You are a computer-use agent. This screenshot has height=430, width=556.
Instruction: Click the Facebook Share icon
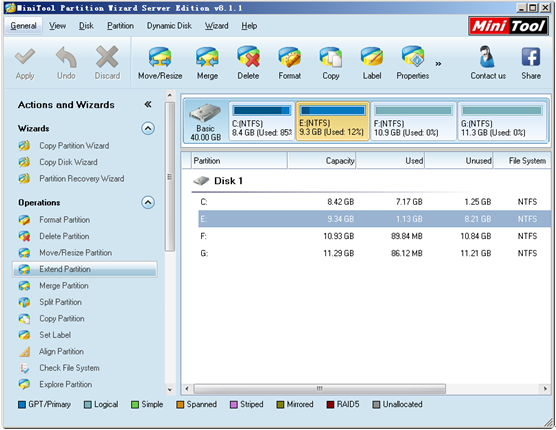pyautogui.click(x=531, y=57)
